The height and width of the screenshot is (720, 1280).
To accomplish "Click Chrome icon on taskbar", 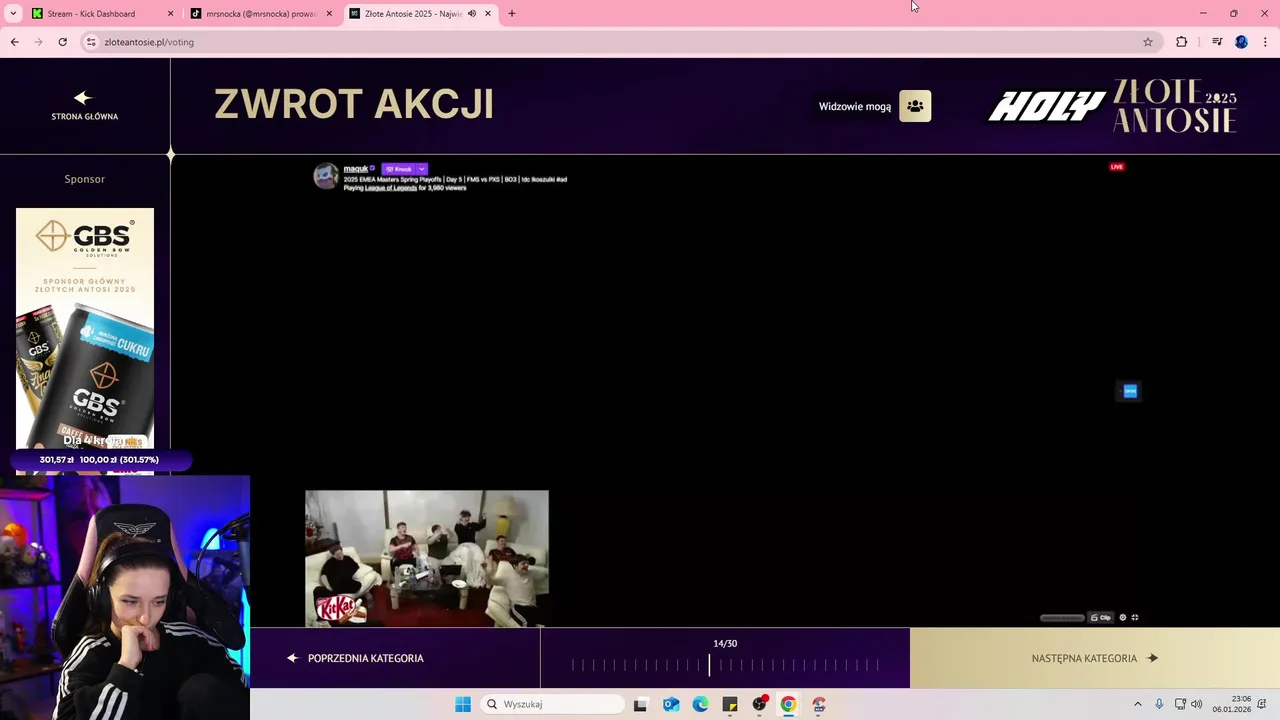I will (x=789, y=704).
